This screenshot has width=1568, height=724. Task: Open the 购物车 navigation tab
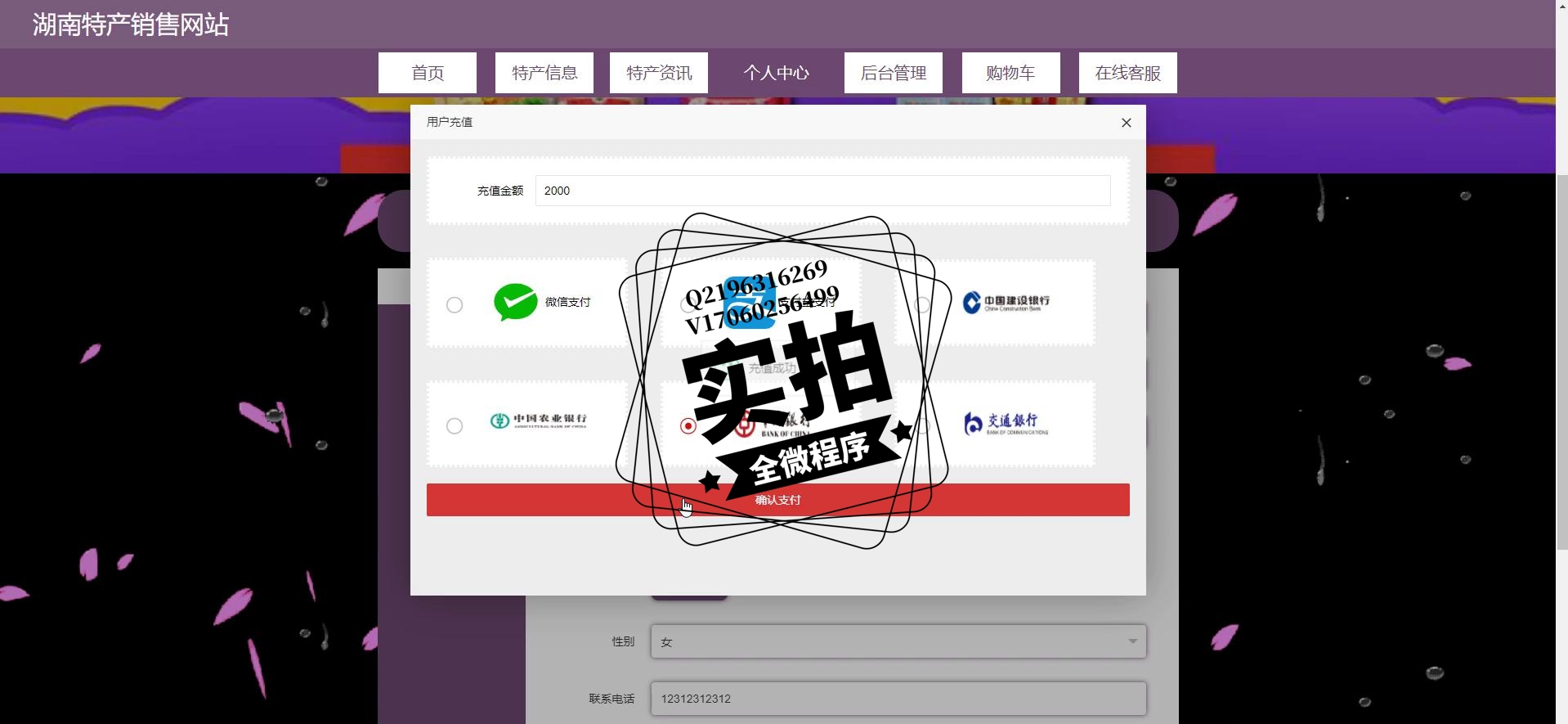1011,73
